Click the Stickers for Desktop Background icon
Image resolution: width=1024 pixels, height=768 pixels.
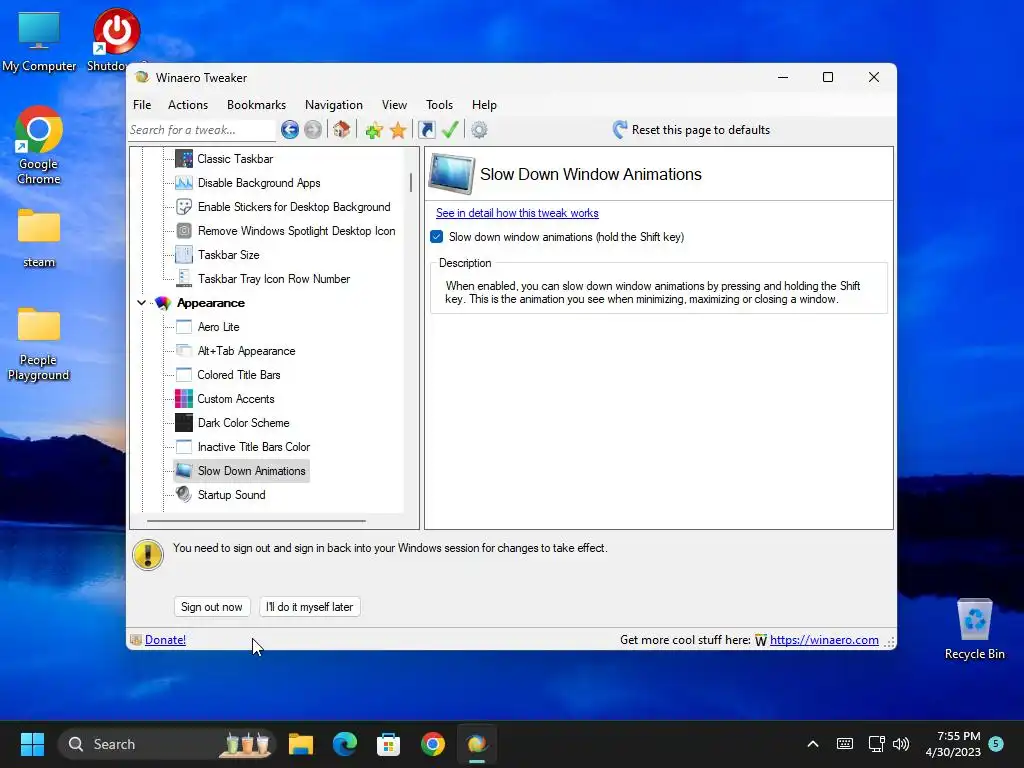(x=184, y=207)
